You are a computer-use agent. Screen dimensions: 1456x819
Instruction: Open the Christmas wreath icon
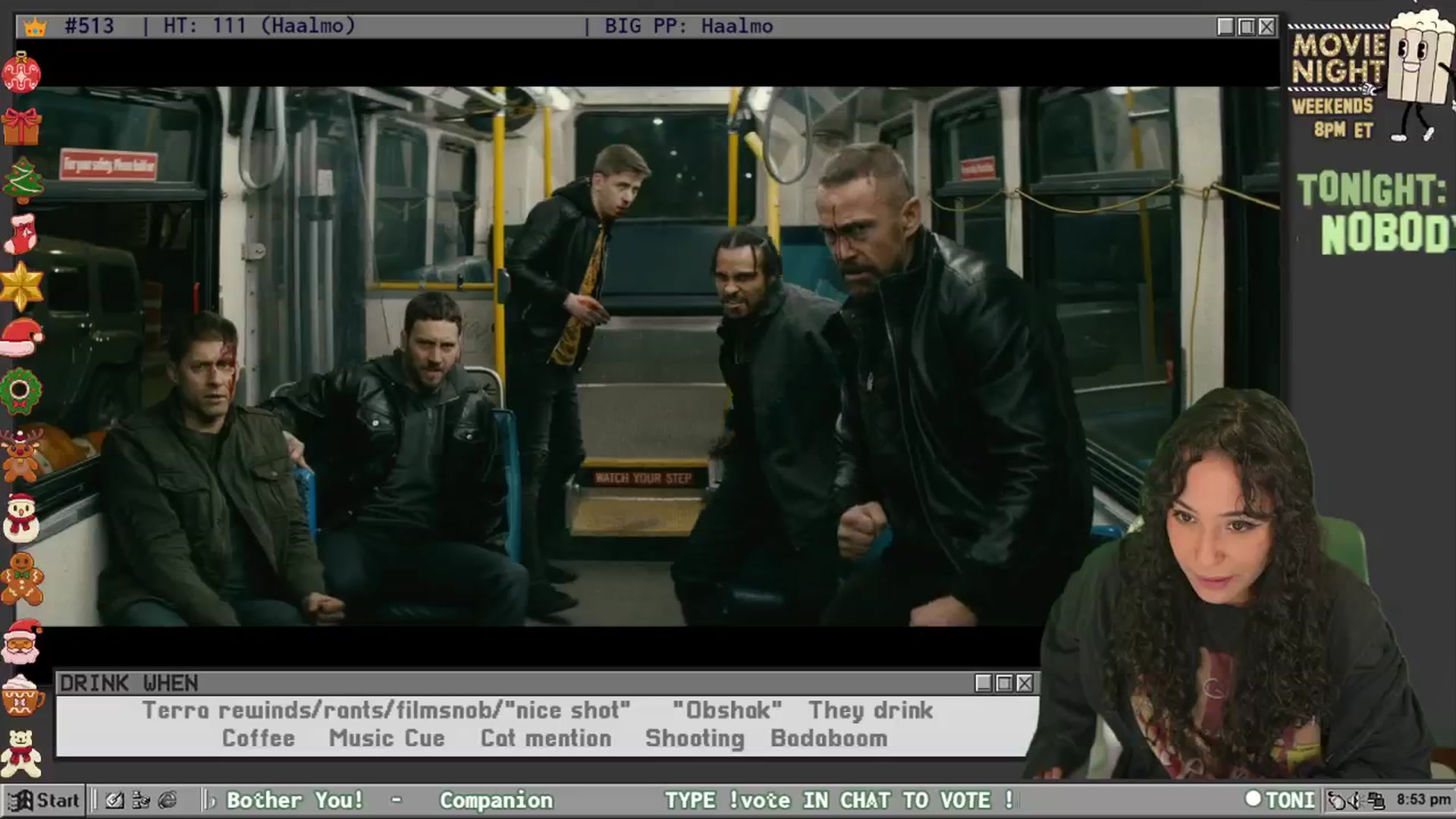(20, 391)
